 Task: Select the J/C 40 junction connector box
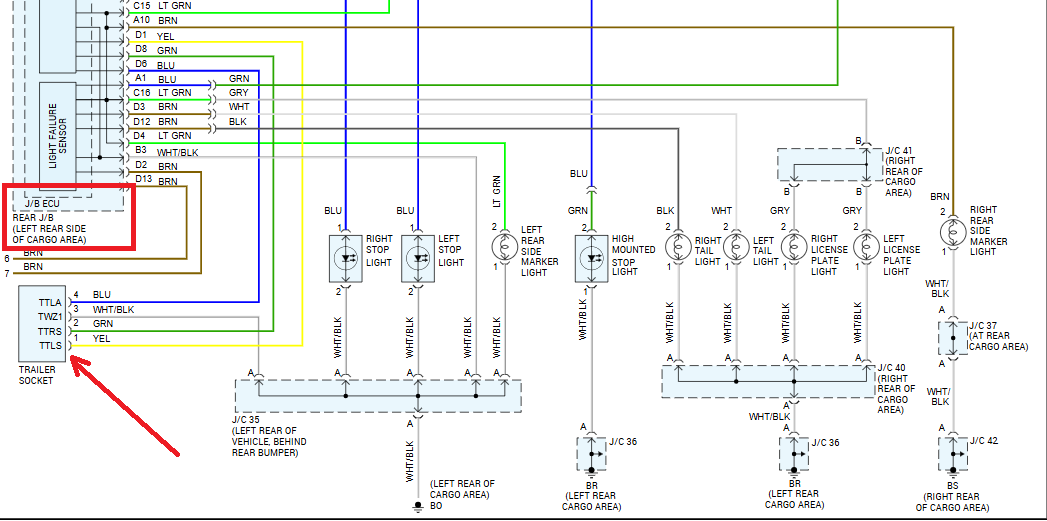pyautogui.click(x=767, y=380)
